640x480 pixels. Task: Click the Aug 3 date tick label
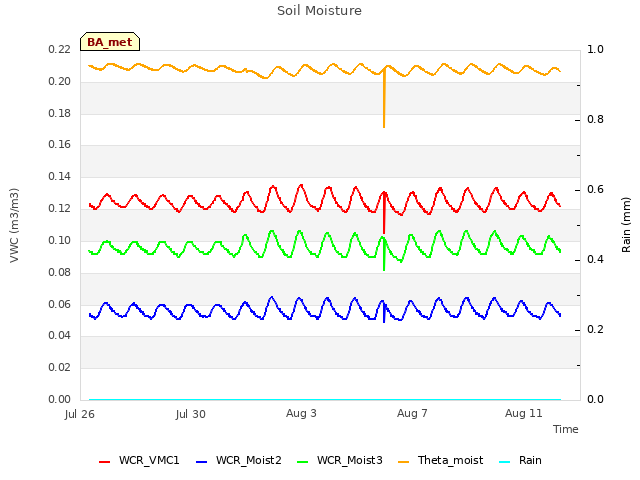click(x=301, y=413)
